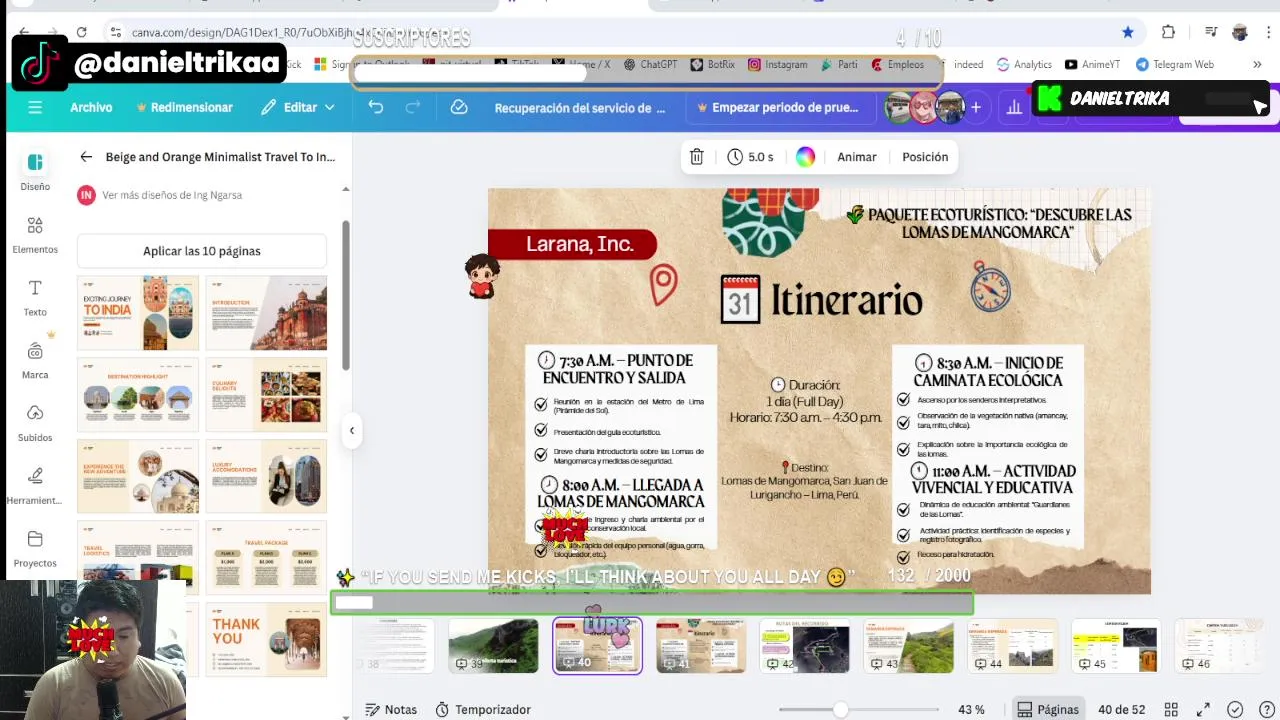The height and width of the screenshot is (720, 1280).
Task: Open the Marca sidebar panel
Action: tap(35, 360)
